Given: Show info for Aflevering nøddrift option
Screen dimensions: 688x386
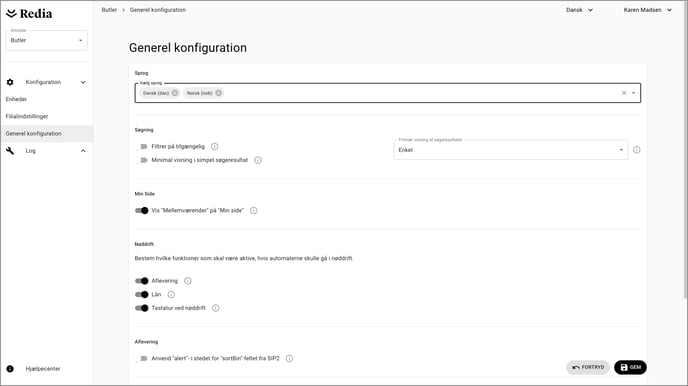Looking at the screenshot, I should click(188, 281).
